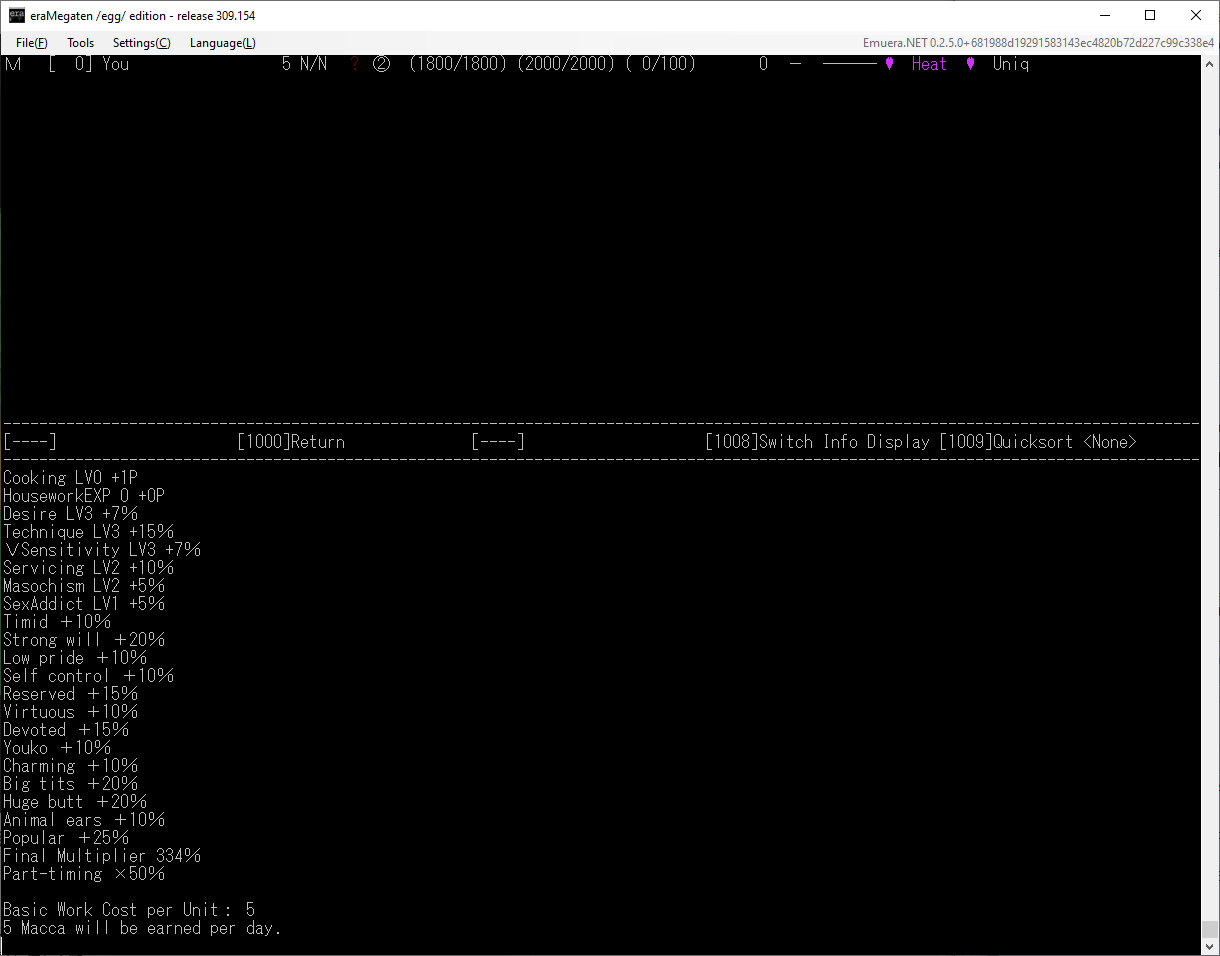The image size is (1220, 956).
Task: Click the 'Reserved +15%' line
Action: 70,694
